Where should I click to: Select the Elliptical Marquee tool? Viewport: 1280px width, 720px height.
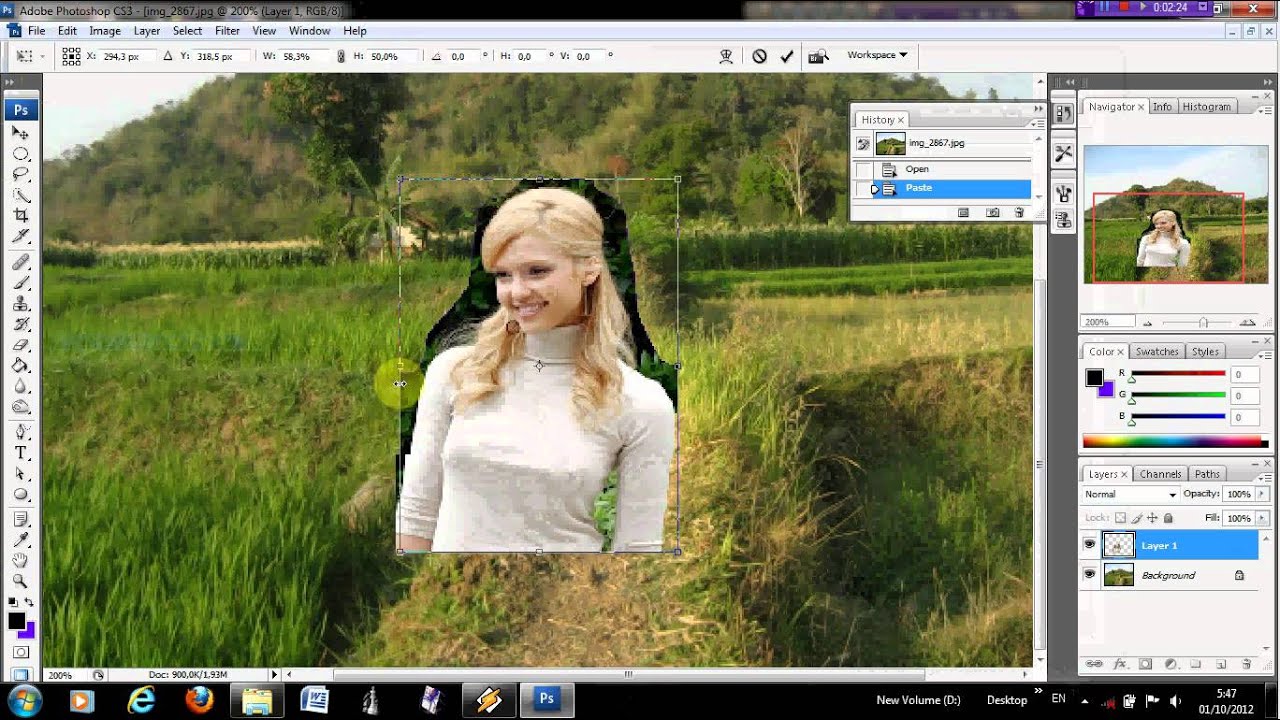tap(21, 154)
